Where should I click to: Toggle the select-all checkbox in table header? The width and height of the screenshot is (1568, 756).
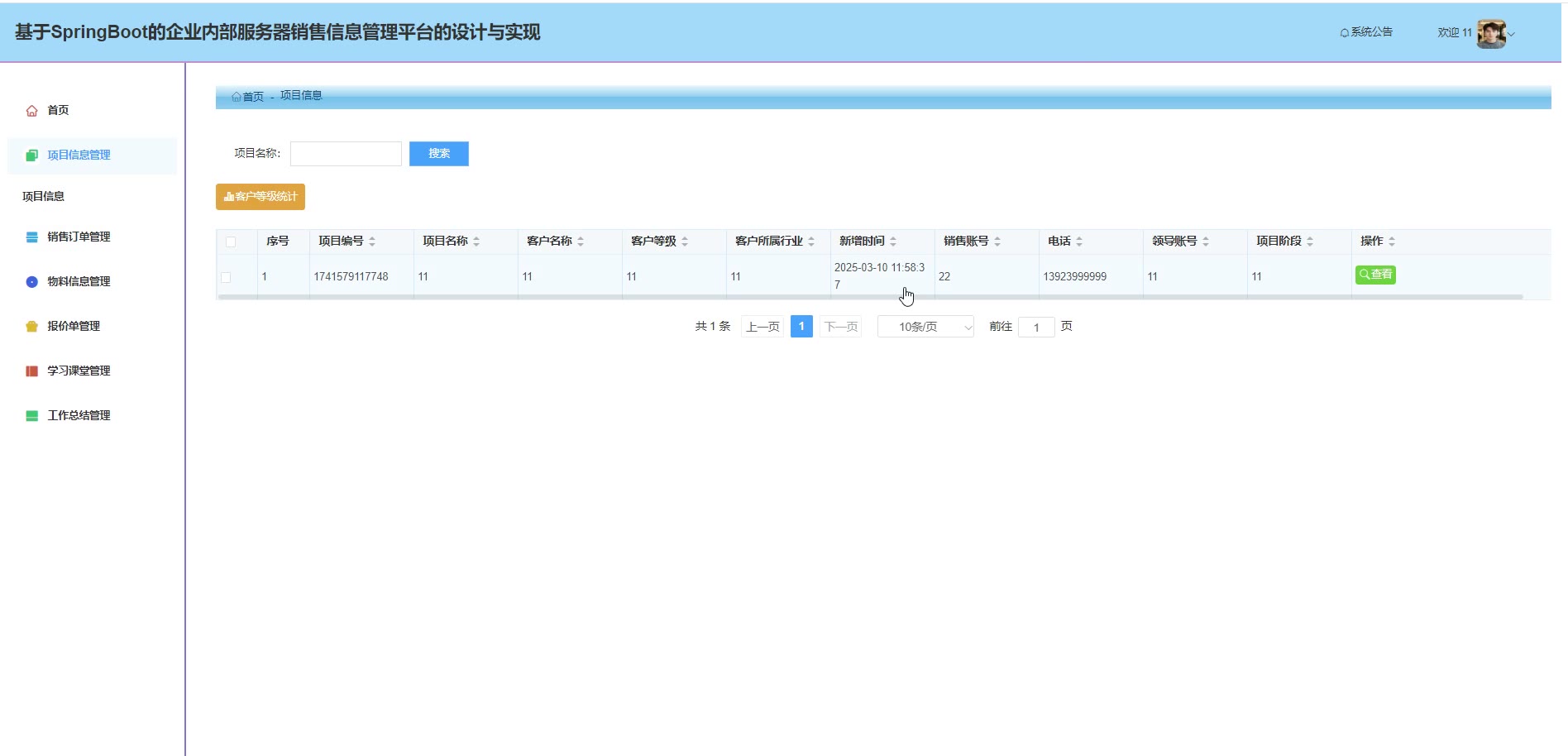[x=231, y=242]
